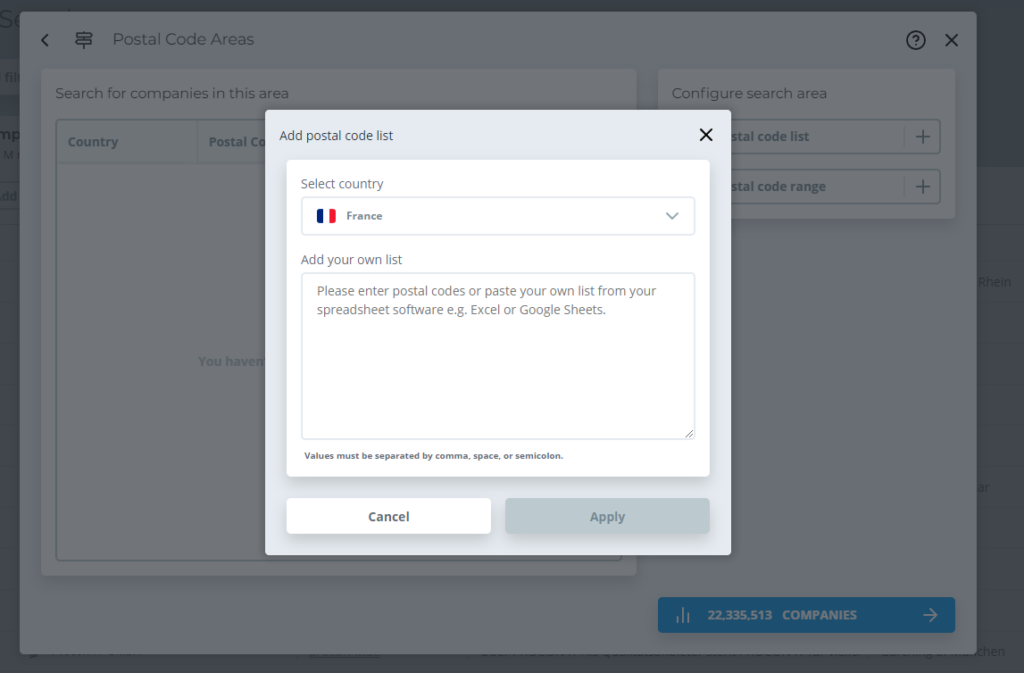Click the plus icon for postal code list
The width and height of the screenshot is (1024, 673).
(x=922, y=137)
